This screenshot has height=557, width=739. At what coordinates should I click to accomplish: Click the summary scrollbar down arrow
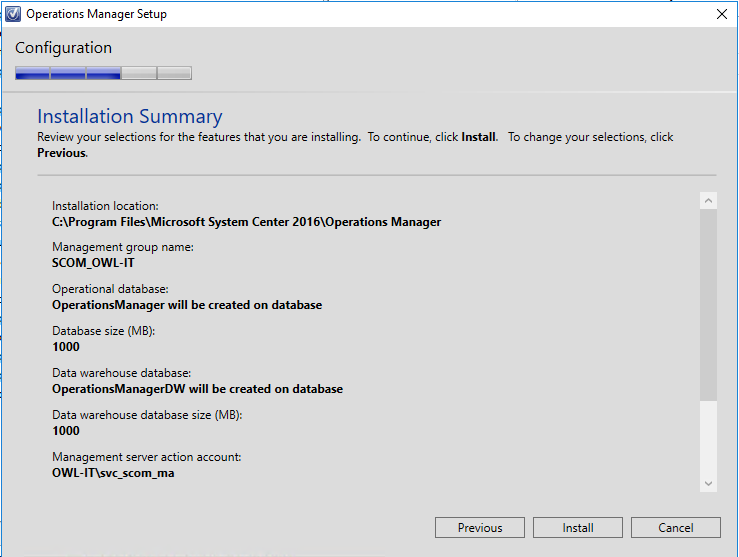pyautogui.click(x=708, y=483)
